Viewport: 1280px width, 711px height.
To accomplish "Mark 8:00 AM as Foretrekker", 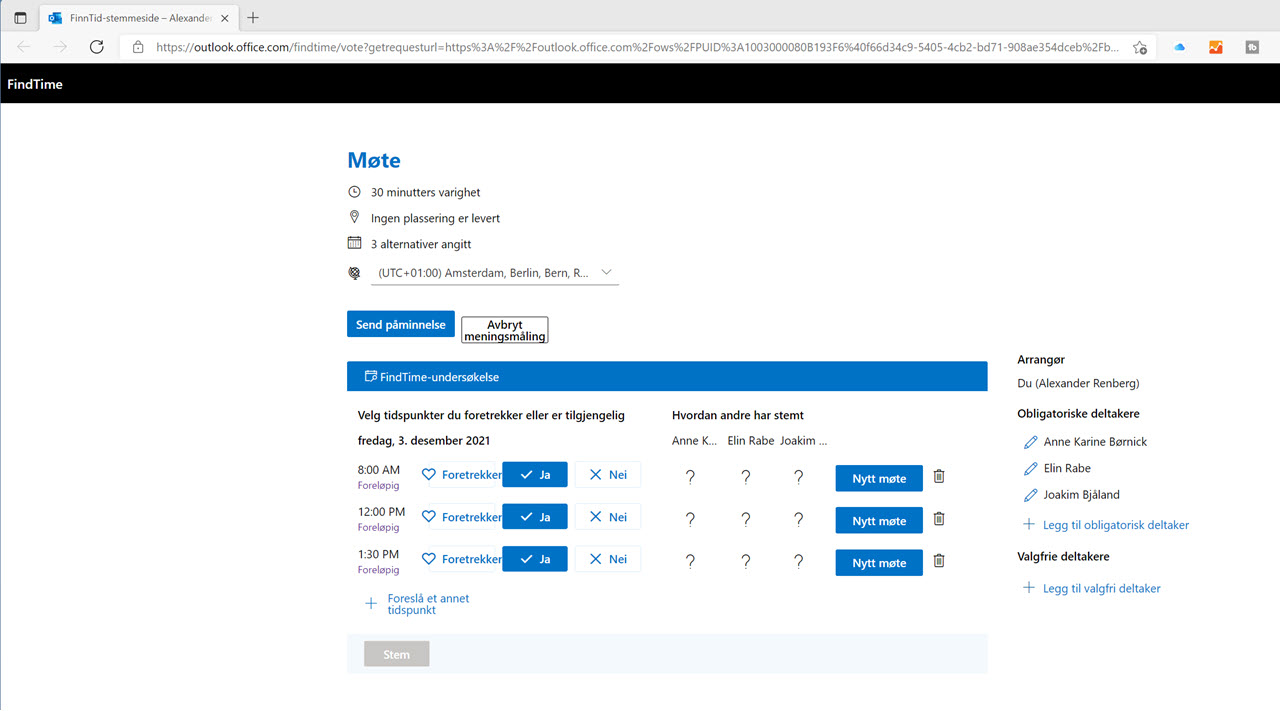I will [x=461, y=475].
